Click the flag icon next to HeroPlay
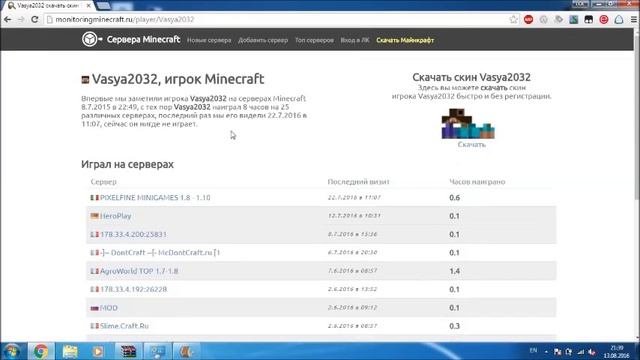The width and height of the screenshot is (640, 360). click(x=94, y=216)
